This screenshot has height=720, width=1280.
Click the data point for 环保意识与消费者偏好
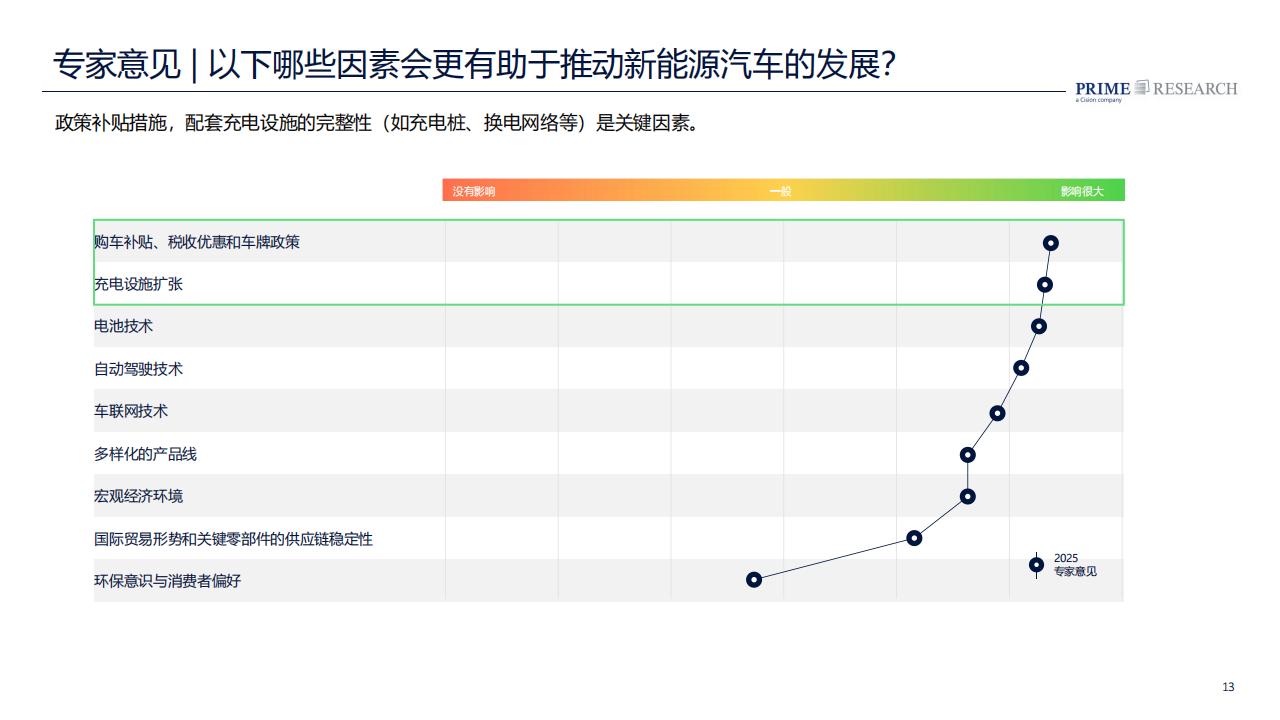[x=754, y=580]
